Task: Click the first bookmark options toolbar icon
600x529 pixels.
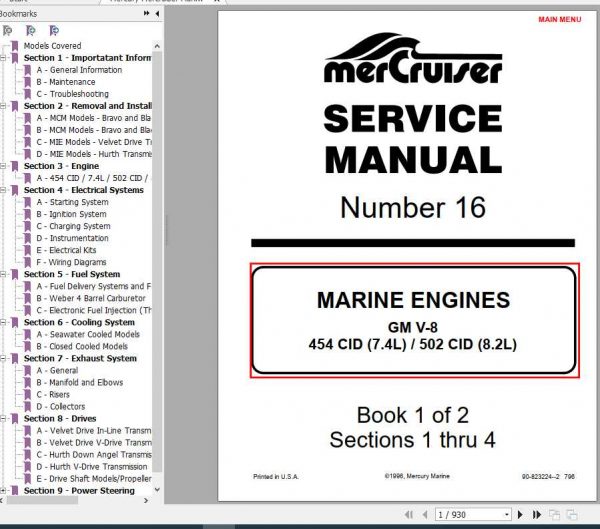Action: coord(7,30)
